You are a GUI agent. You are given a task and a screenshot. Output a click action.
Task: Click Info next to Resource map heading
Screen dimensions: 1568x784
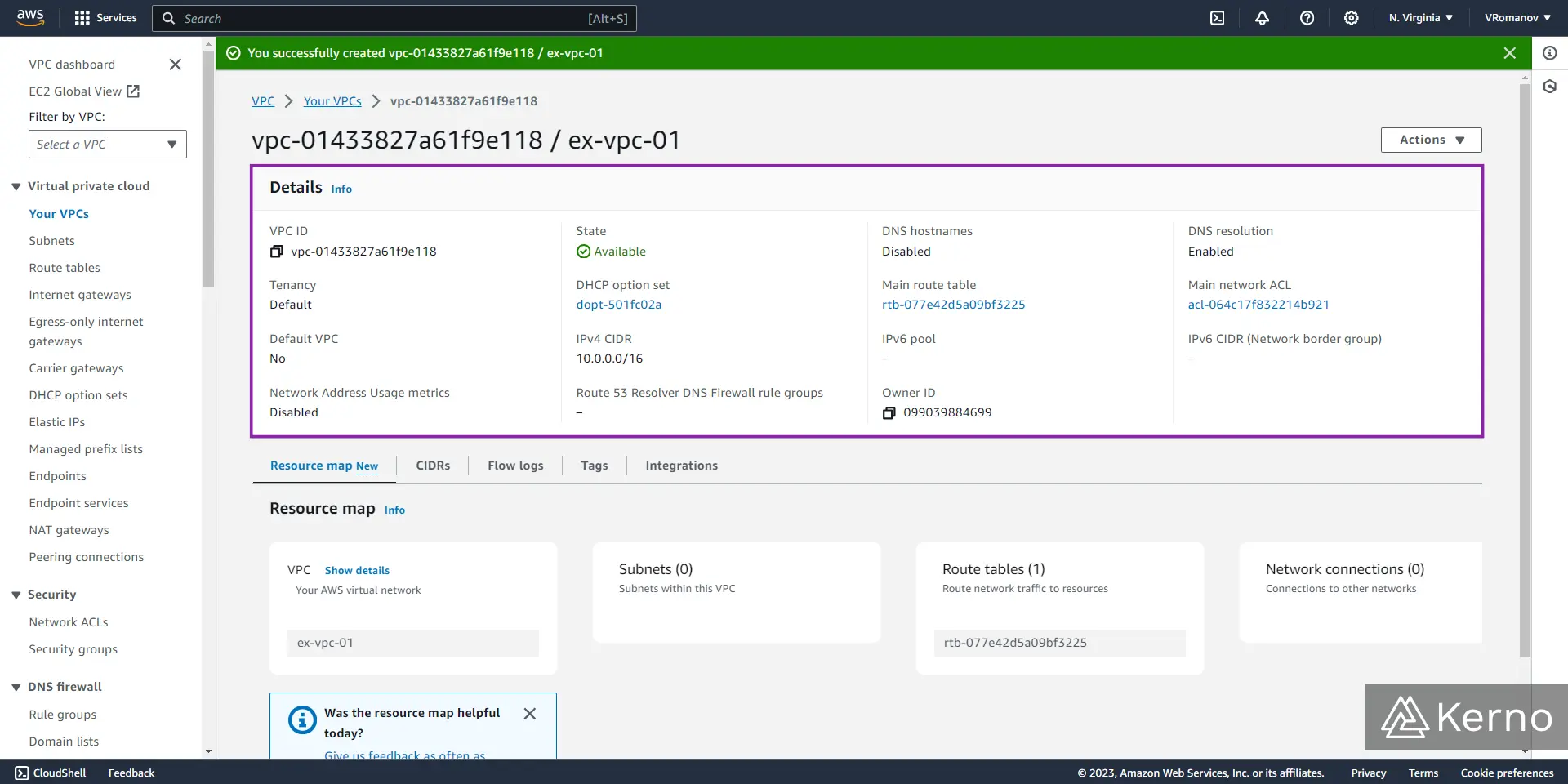tap(394, 510)
